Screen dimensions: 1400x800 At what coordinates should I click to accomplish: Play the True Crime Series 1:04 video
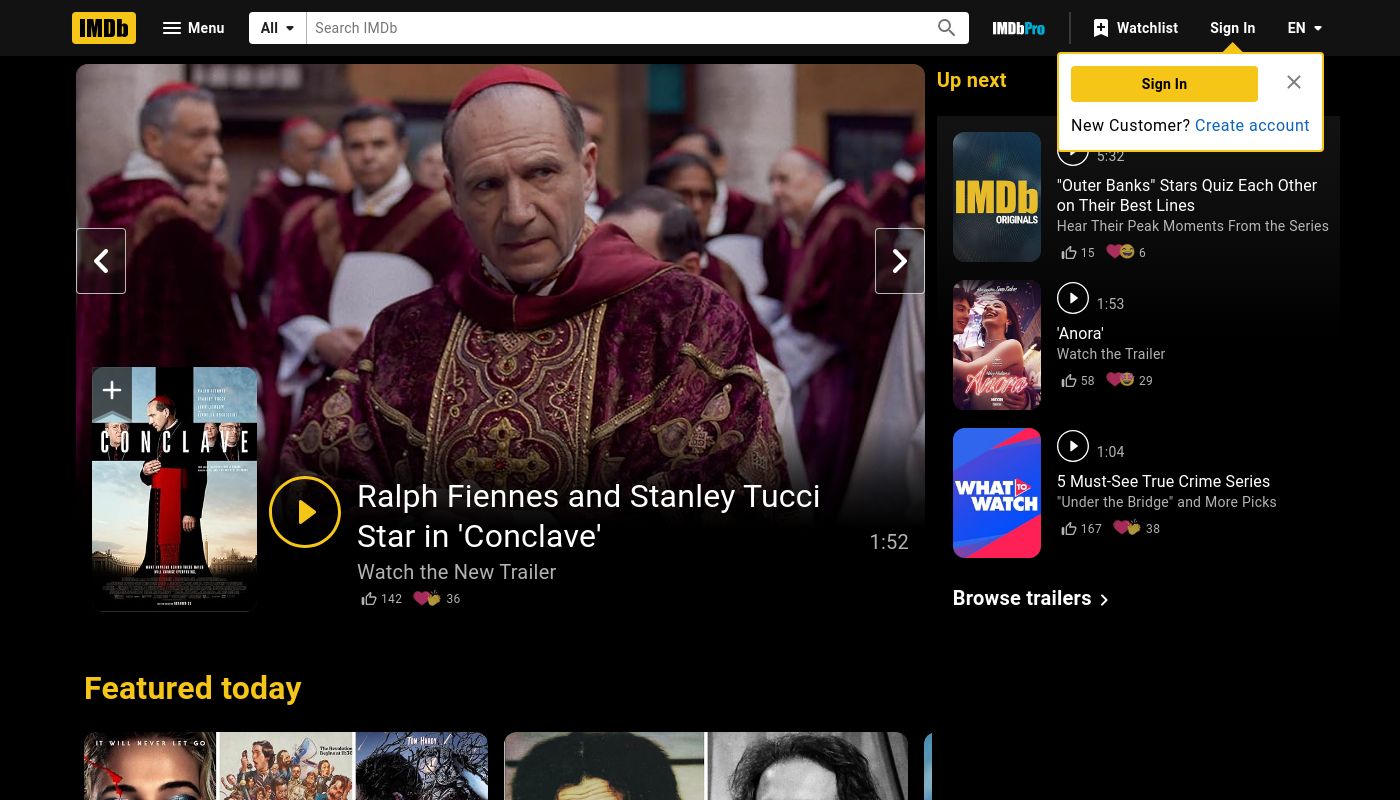[x=1073, y=446]
